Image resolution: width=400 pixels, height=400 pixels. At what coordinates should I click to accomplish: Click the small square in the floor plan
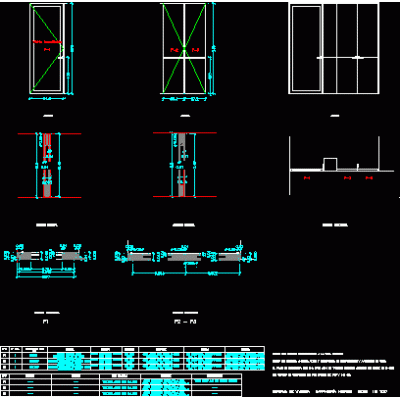point(330,164)
